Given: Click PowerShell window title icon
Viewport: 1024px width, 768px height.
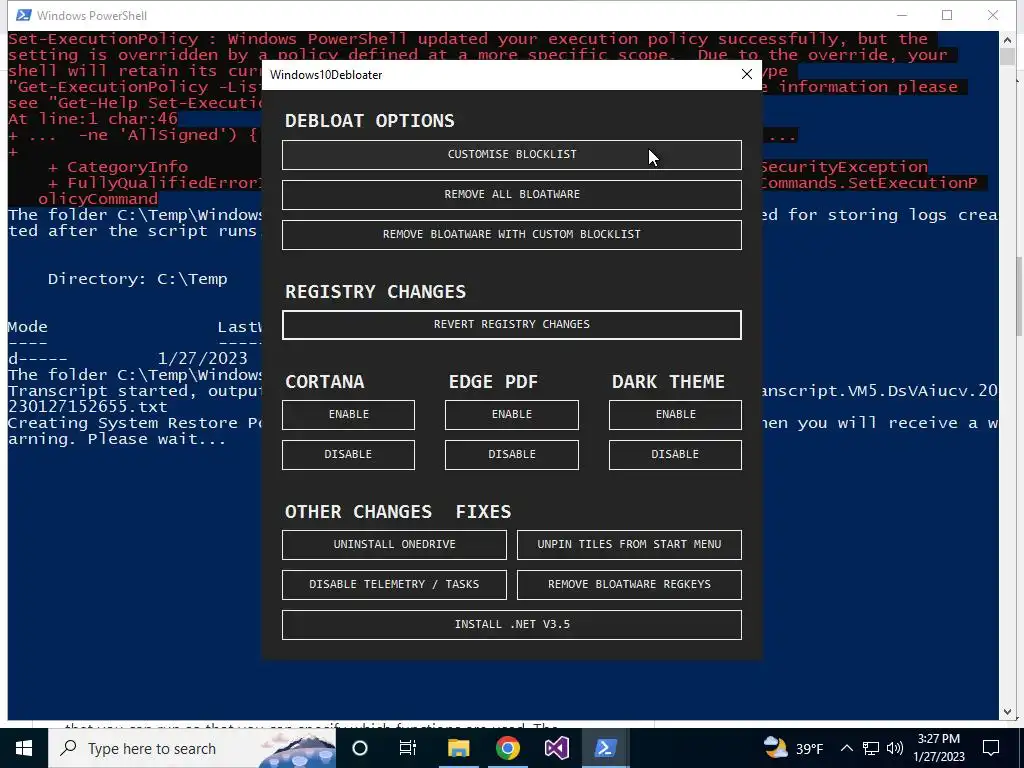Looking at the screenshot, I should (x=24, y=15).
